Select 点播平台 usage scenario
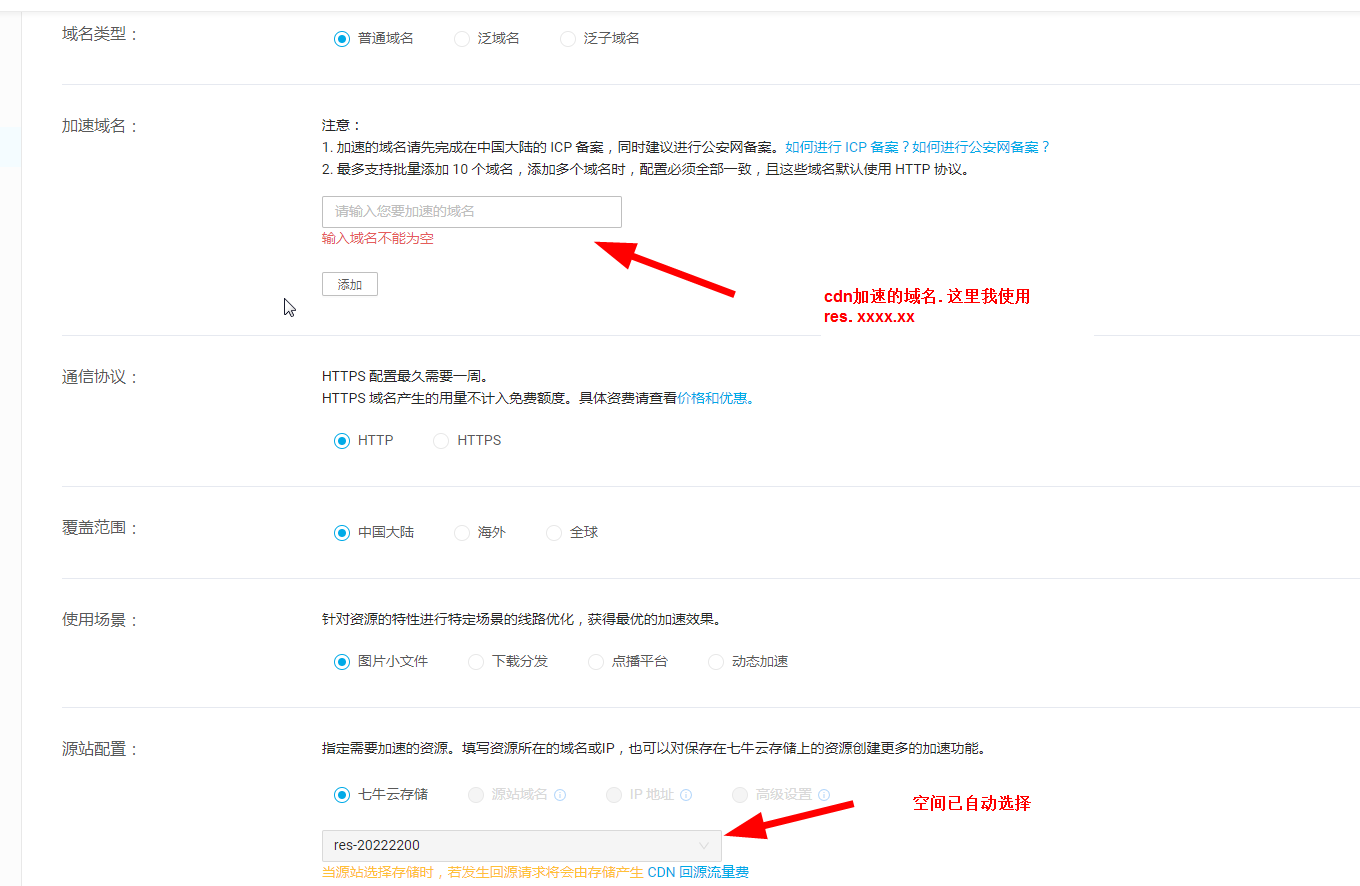Image resolution: width=1360 pixels, height=886 pixels. tap(596, 662)
